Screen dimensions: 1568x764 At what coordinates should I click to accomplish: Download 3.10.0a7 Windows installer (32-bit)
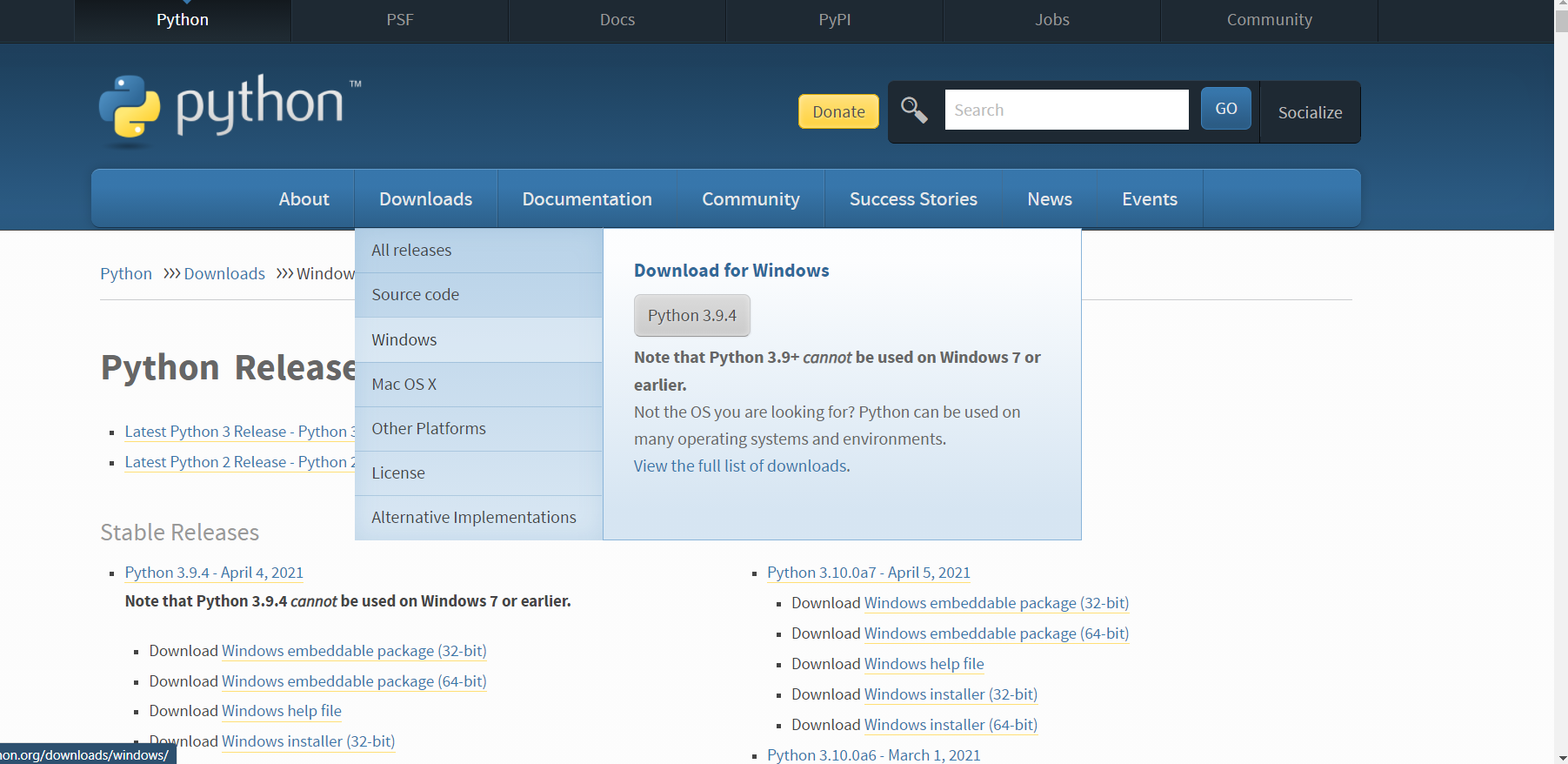pyautogui.click(x=951, y=694)
